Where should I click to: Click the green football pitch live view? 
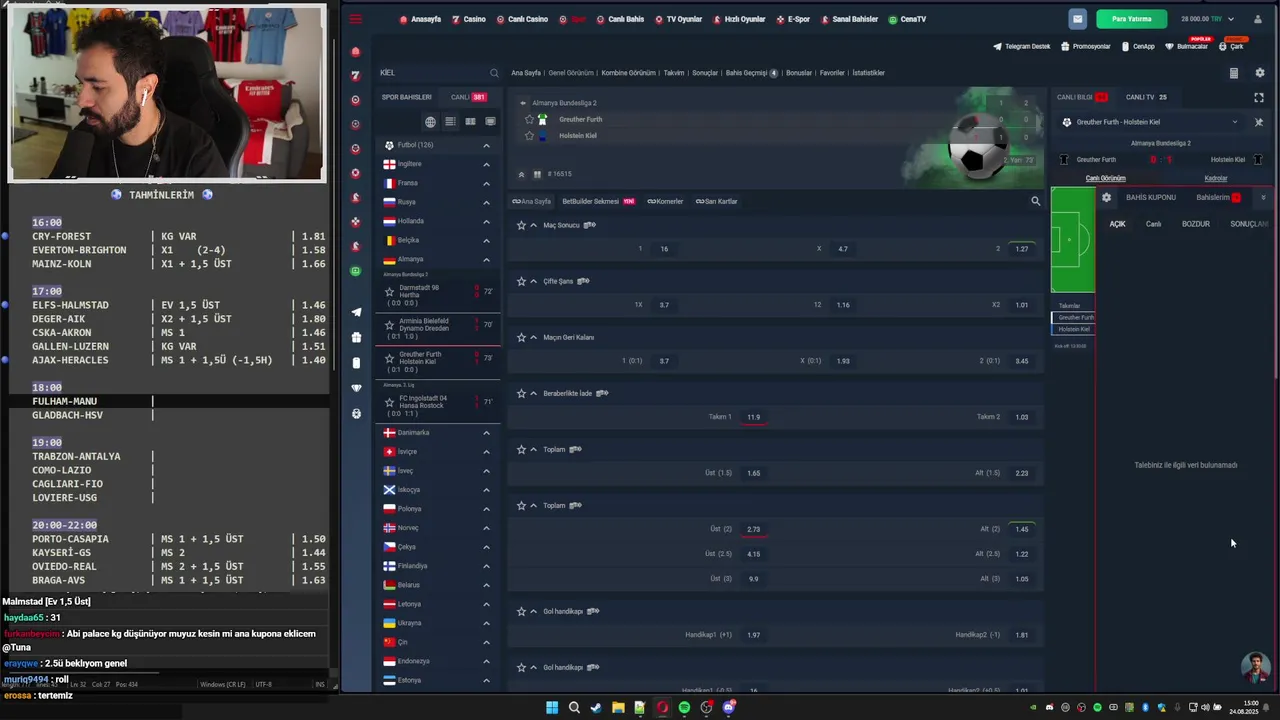coord(1073,240)
